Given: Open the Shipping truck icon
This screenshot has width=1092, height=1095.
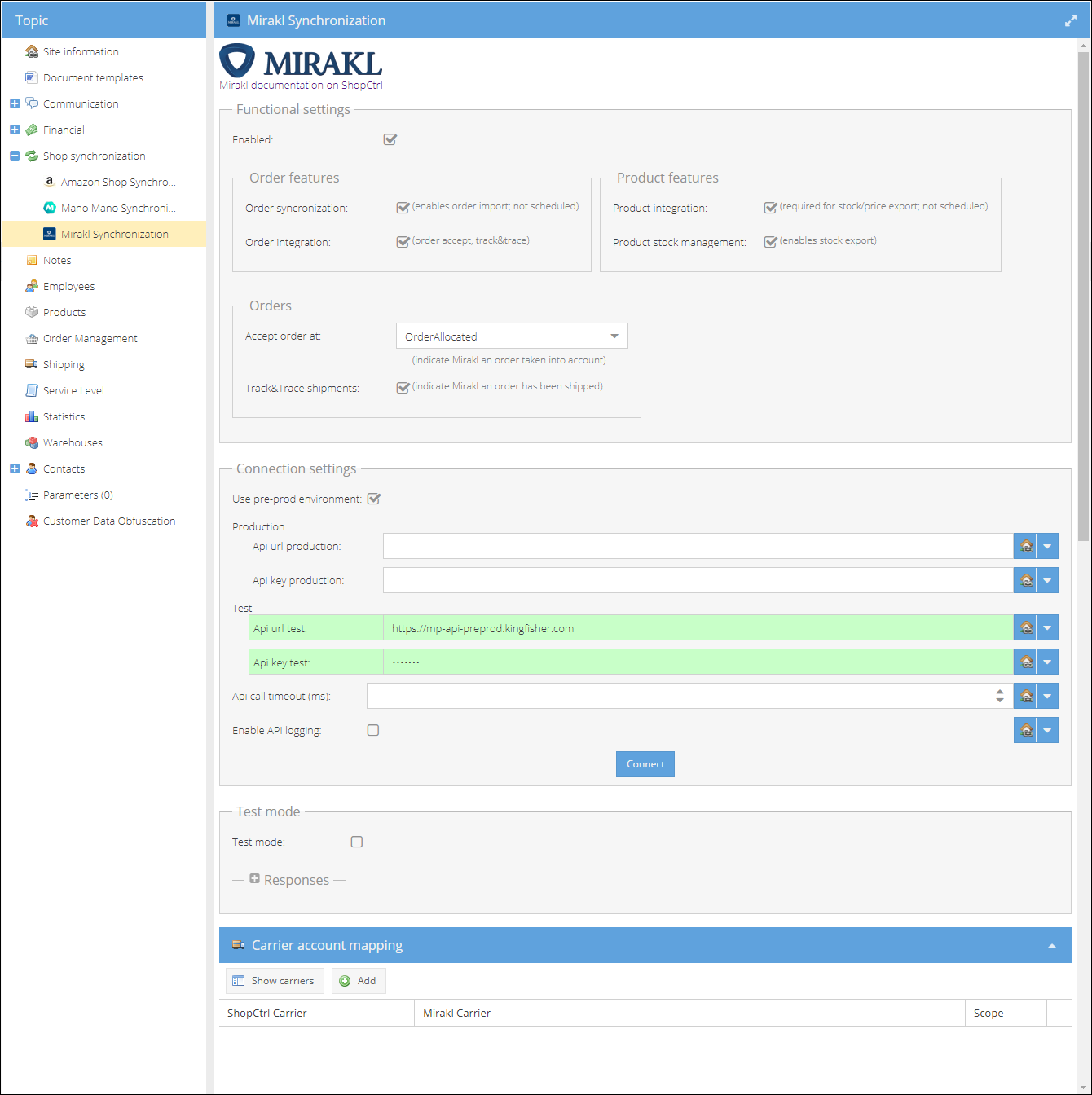Looking at the screenshot, I should click(x=32, y=364).
